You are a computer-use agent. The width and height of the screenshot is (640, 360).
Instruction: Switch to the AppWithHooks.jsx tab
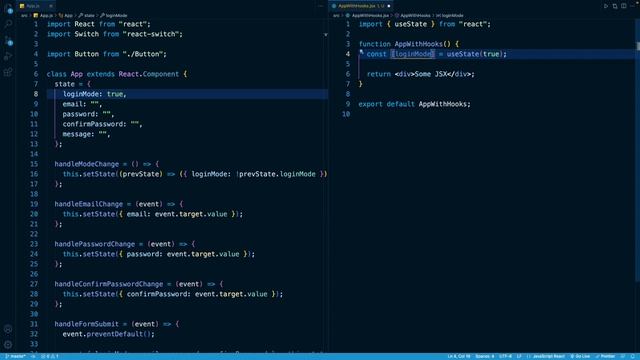point(360,6)
